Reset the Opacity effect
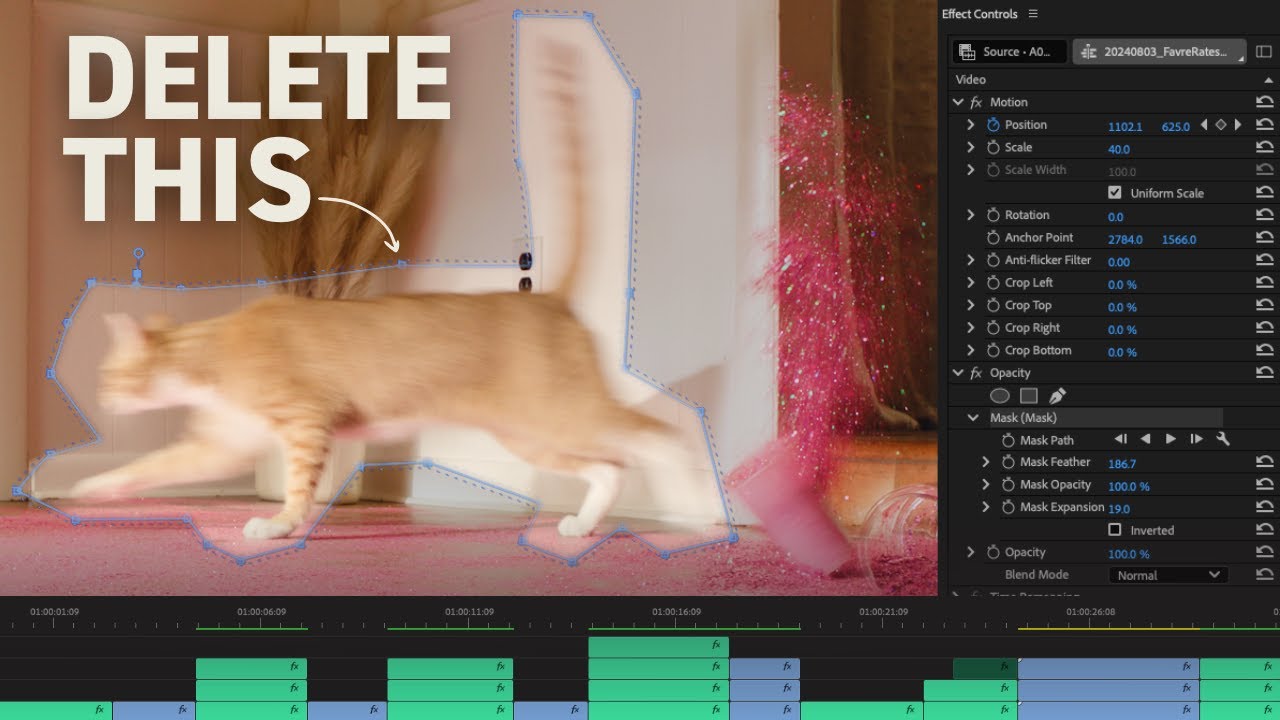 pos(1264,373)
